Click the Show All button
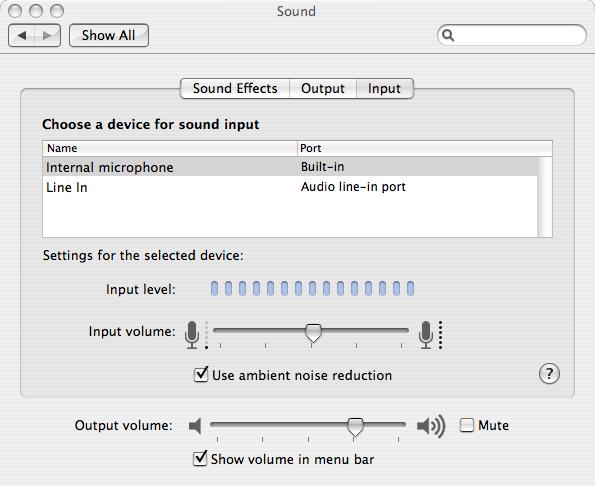595x486 pixels. pos(109,36)
